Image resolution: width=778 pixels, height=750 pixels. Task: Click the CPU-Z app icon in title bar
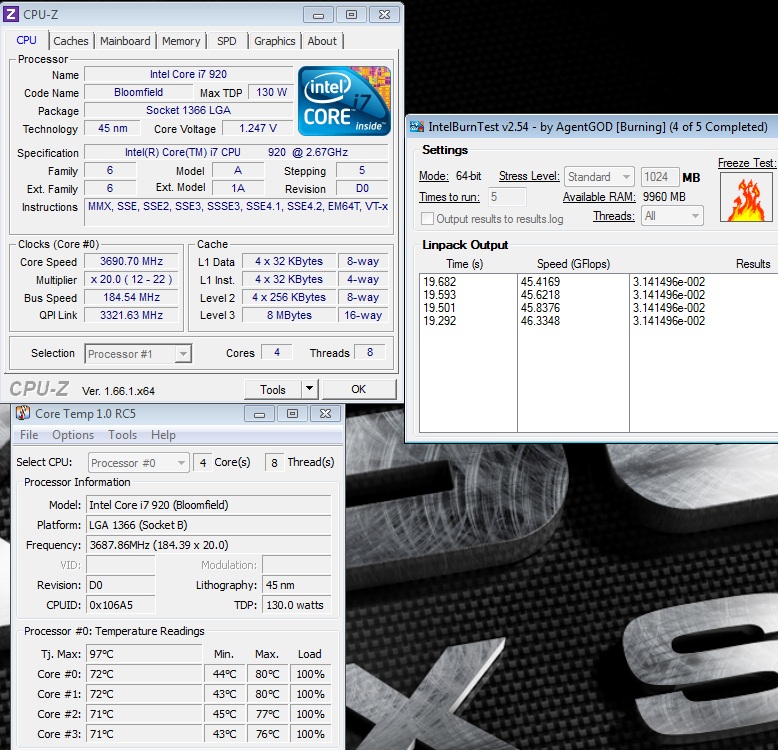(11, 15)
